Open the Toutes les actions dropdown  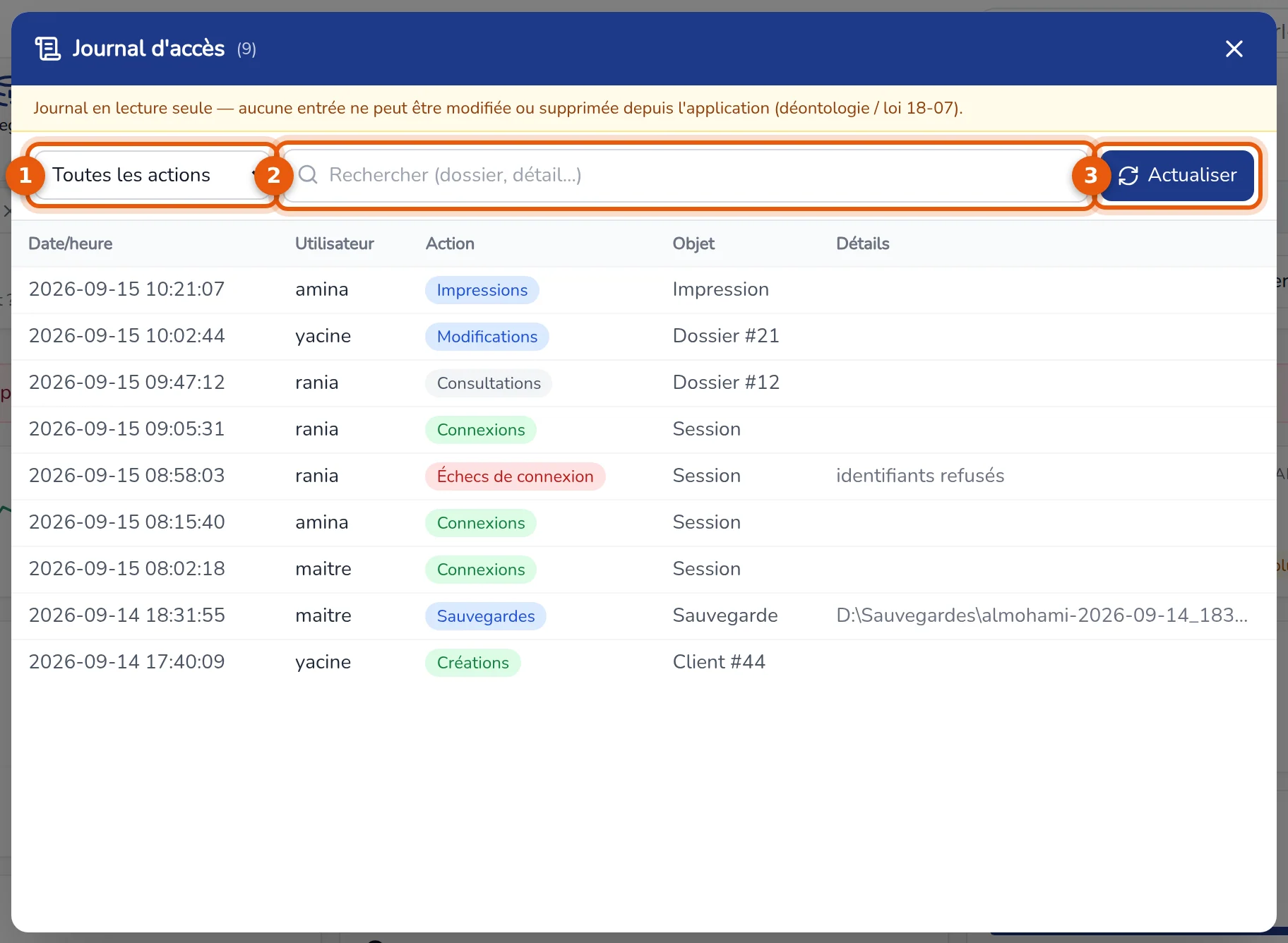click(151, 175)
